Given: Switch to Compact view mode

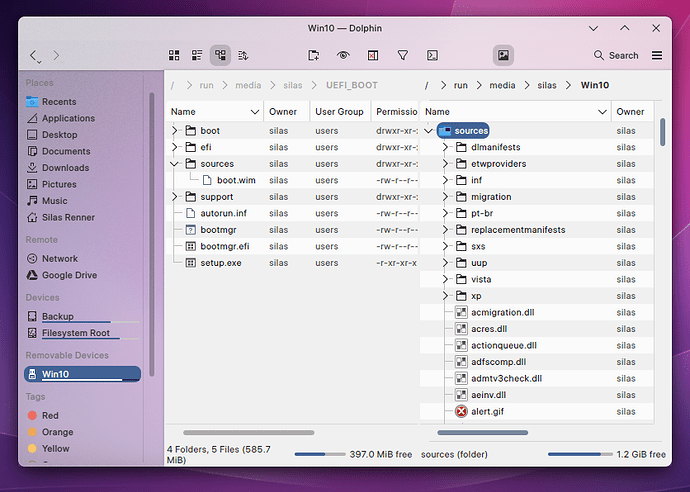Looking at the screenshot, I should [197, 55].
